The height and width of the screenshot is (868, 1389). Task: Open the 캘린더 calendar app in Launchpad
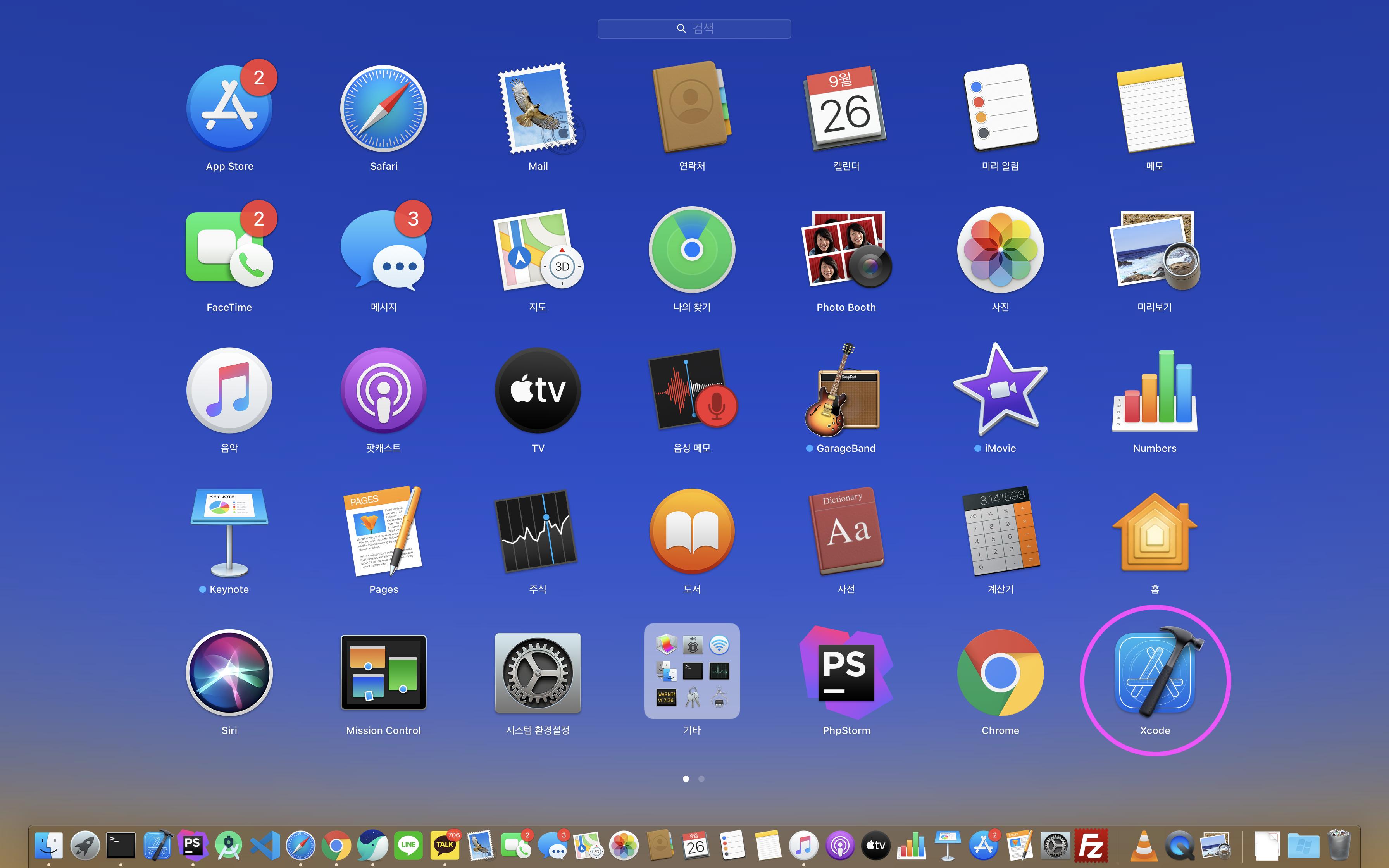click(846, 108)
